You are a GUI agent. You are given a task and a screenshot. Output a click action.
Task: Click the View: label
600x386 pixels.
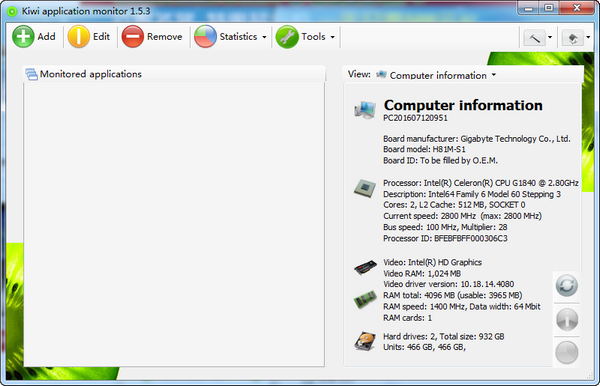click(x=359, y=74)
